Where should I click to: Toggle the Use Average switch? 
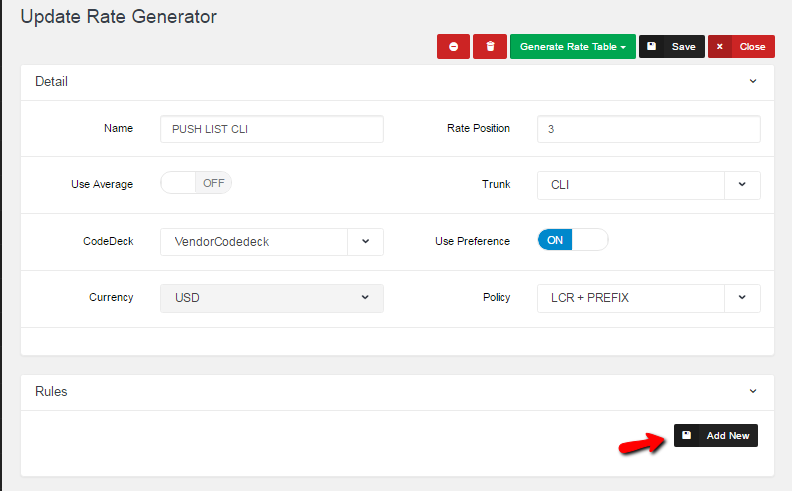coord(196,183)
